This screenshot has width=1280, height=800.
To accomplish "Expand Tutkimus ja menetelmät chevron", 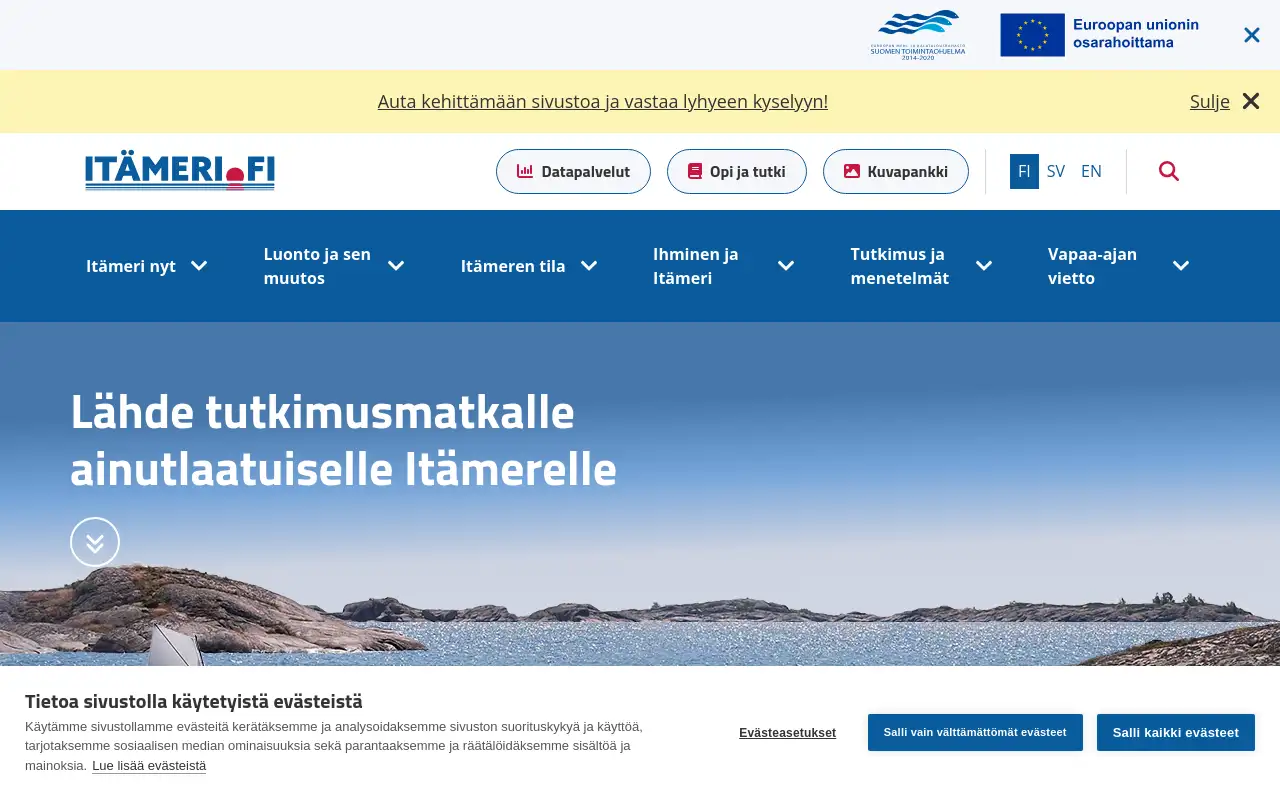I will pos(984,266).
